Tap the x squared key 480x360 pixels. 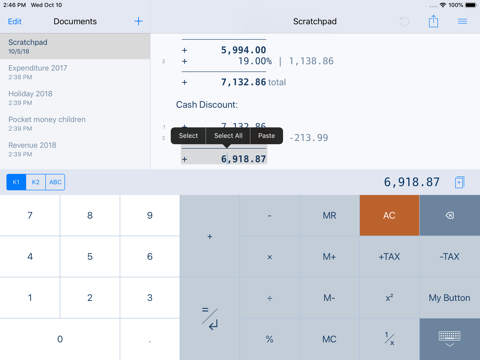click(x=389, y=298)
